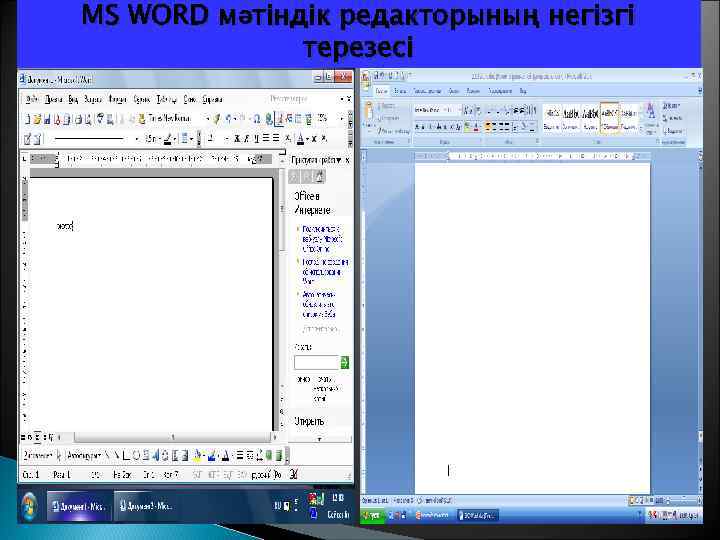Open the Файл menu in Word 2003
Image resolution: width=720 pixels, height=540 pixels.
tap(33, 99)
